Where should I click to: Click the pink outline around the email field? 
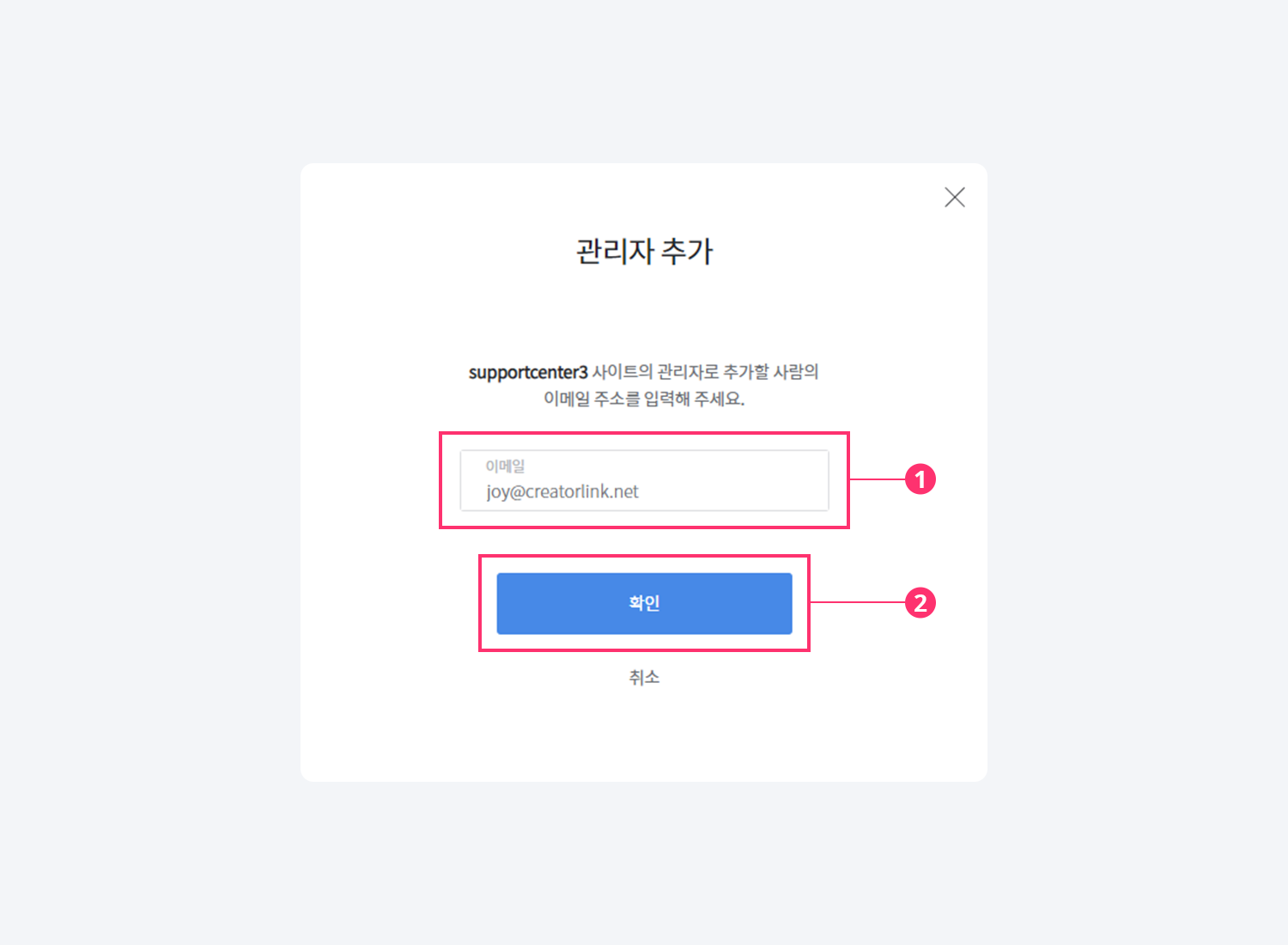point(644,433)
